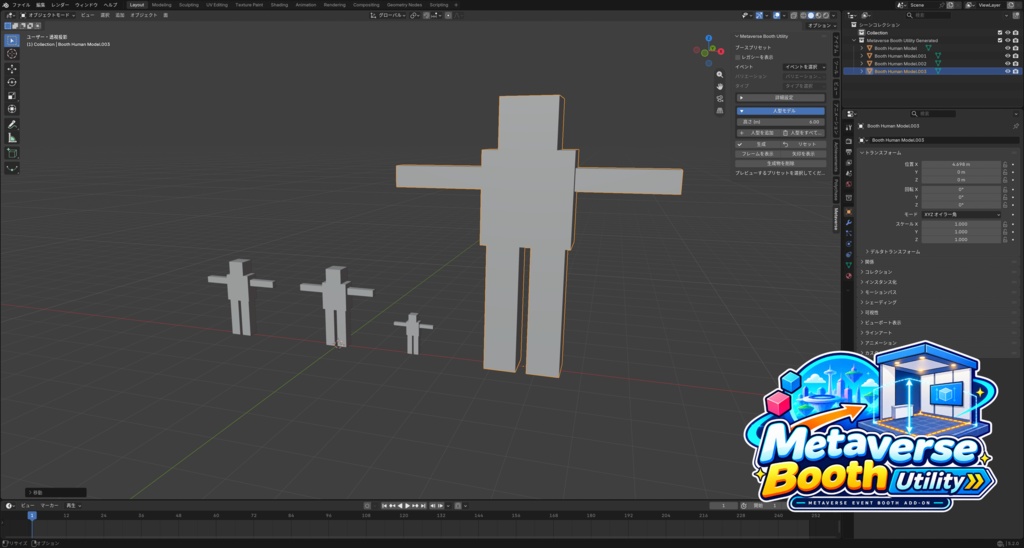This screenshot has width=1024, height=548.
Task: Click the 人型を追加 button
Action: point(757,133)
